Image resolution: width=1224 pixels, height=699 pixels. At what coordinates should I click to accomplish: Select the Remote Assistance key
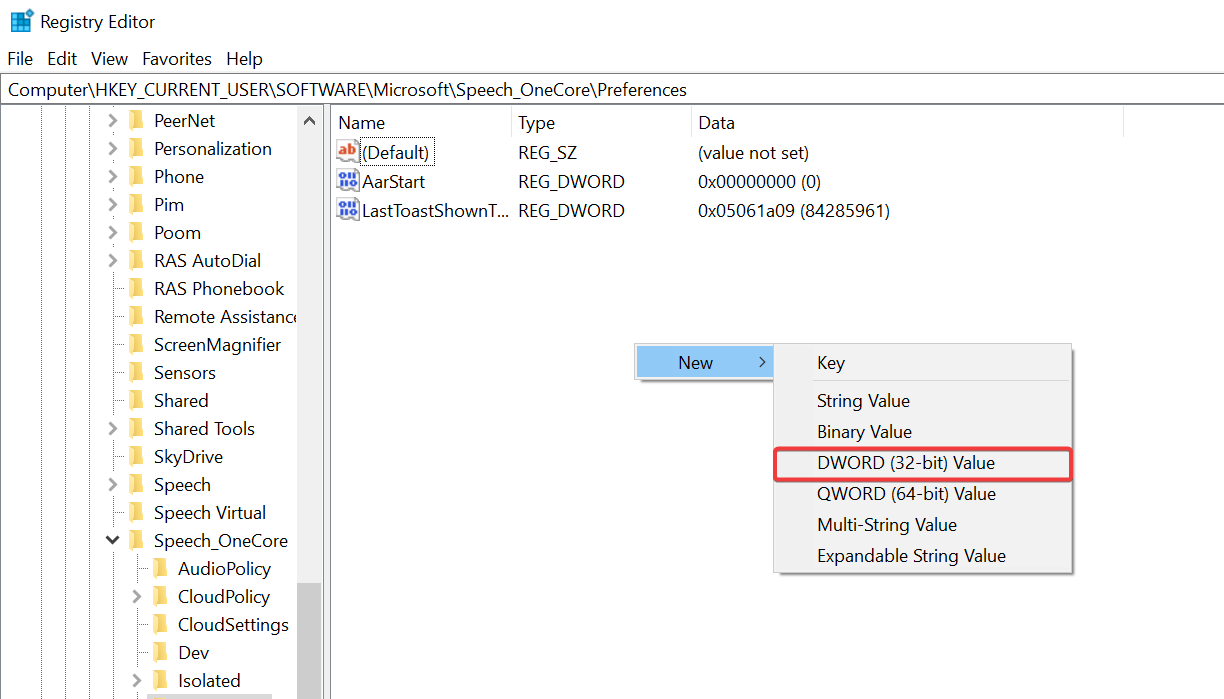225,317
